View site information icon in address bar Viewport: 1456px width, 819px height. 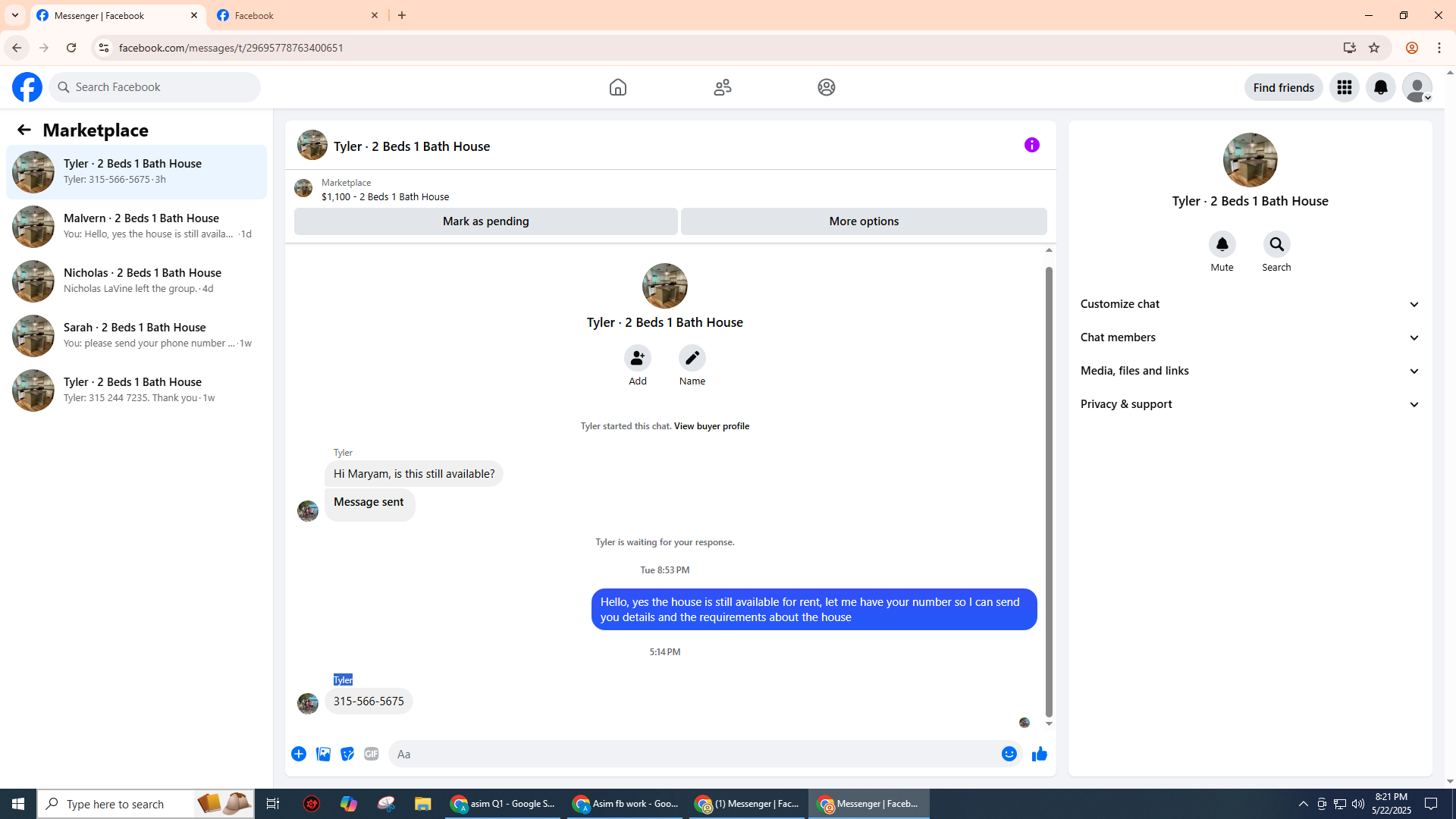coord(103,48)
